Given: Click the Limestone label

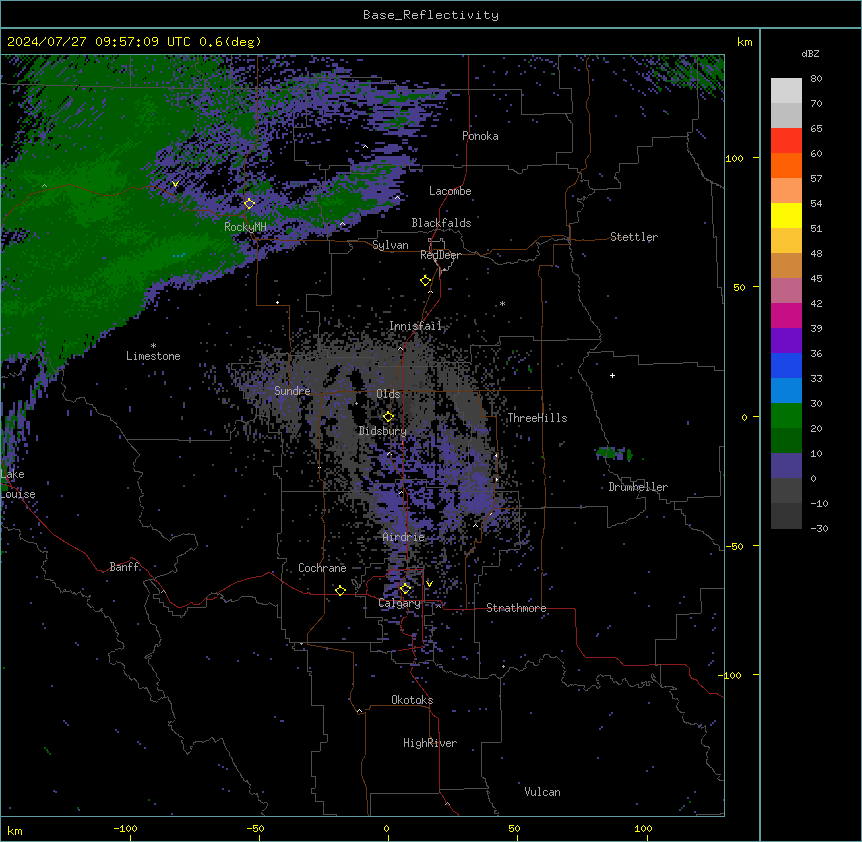Looking at the screenshot, I should (x=153, y=356).
